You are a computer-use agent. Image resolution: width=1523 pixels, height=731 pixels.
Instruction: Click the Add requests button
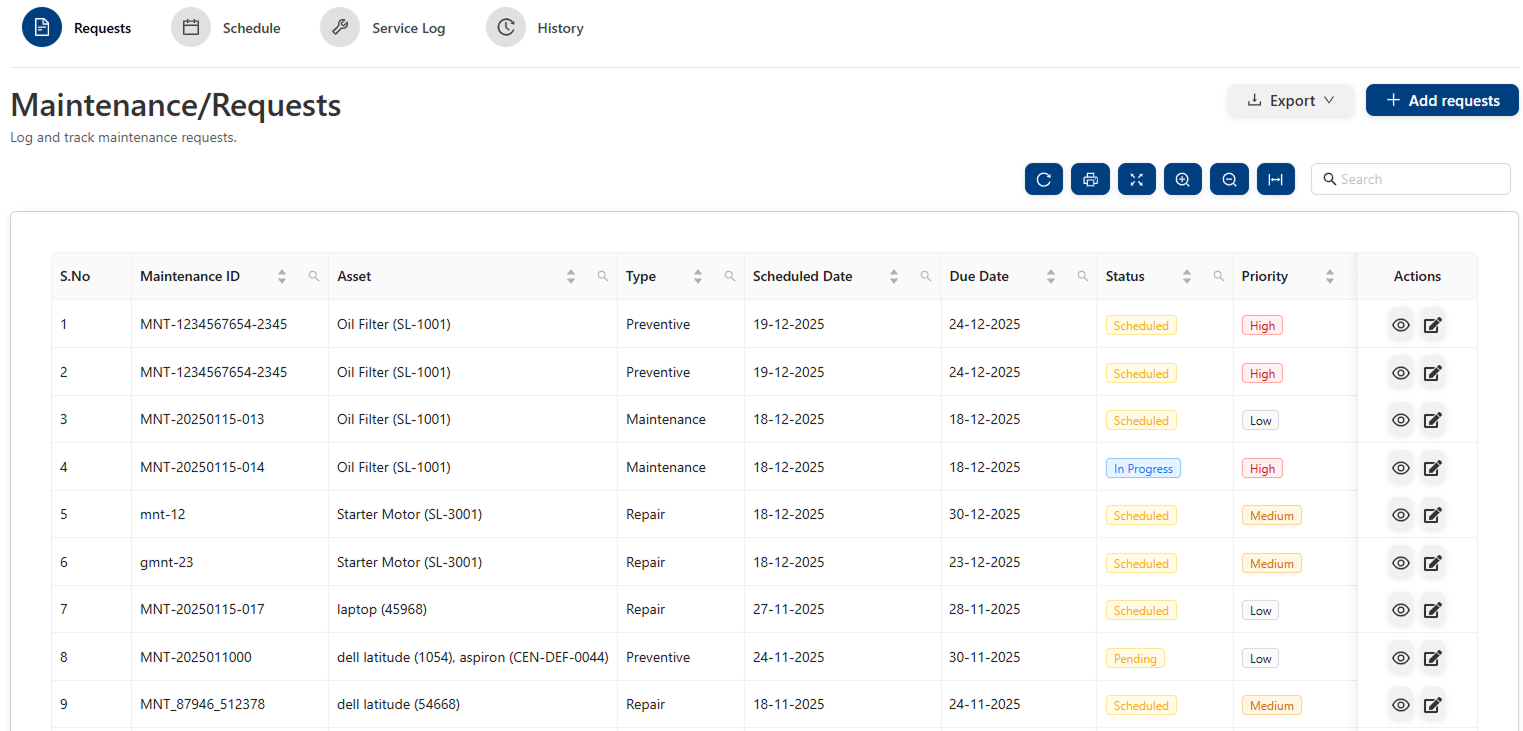[1441, 101]
